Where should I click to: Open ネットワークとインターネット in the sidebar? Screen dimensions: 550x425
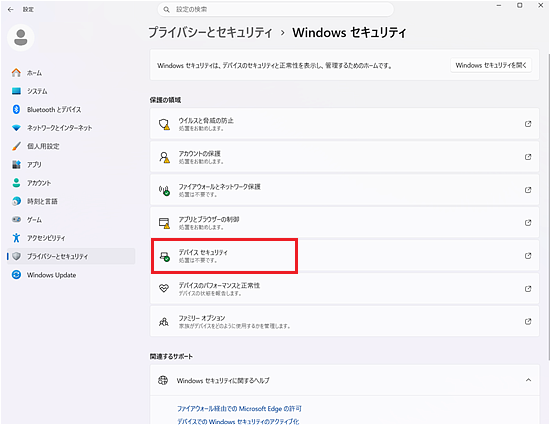pyautogui.click(x=71, y=128)
